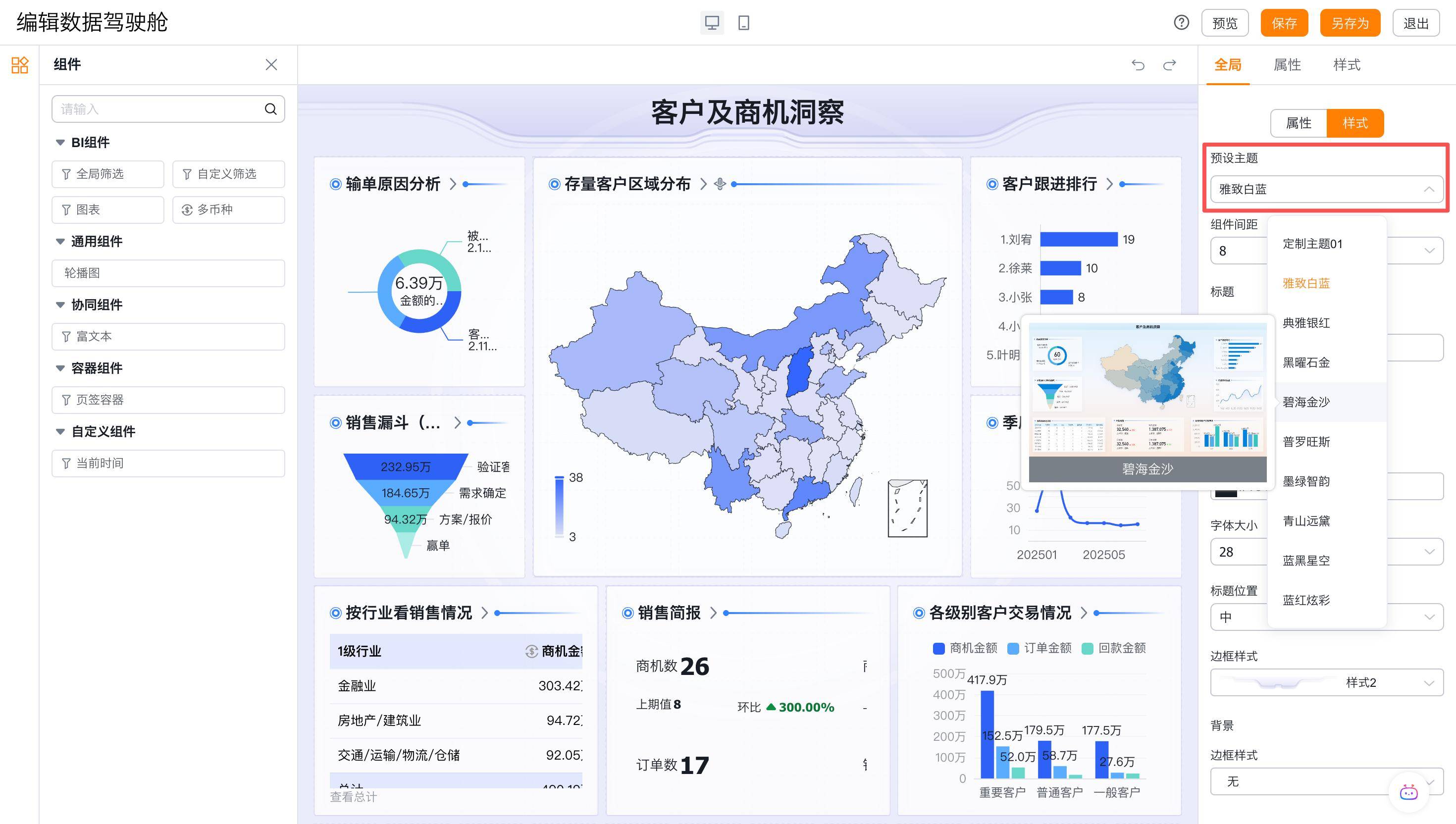Viewport: 1456px width, 824px height.
Task: Click the 请输入 component search field
Action: tap(158, 108)
